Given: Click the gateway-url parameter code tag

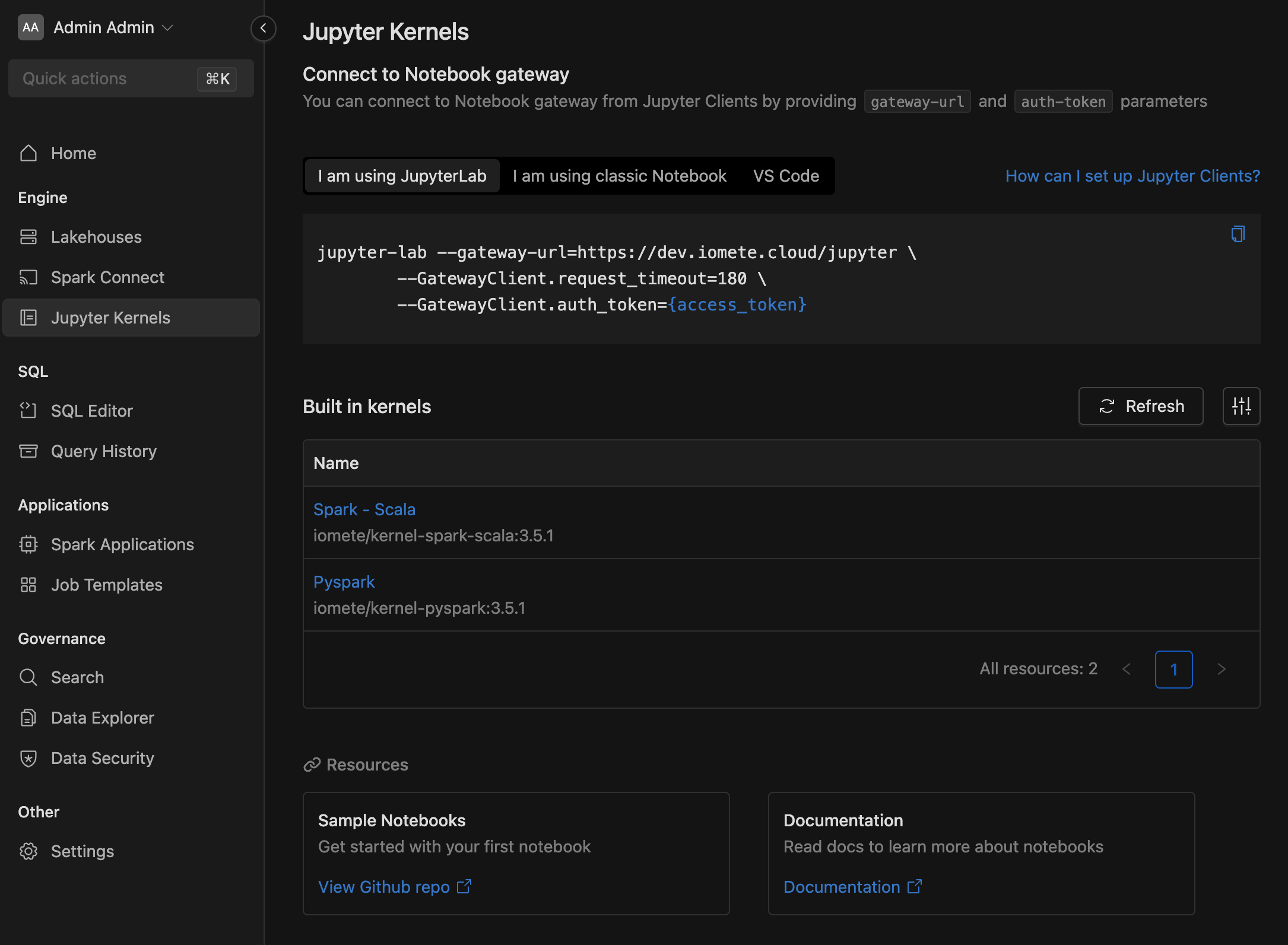Looking at the screenshot, I should tap(917, 102).
